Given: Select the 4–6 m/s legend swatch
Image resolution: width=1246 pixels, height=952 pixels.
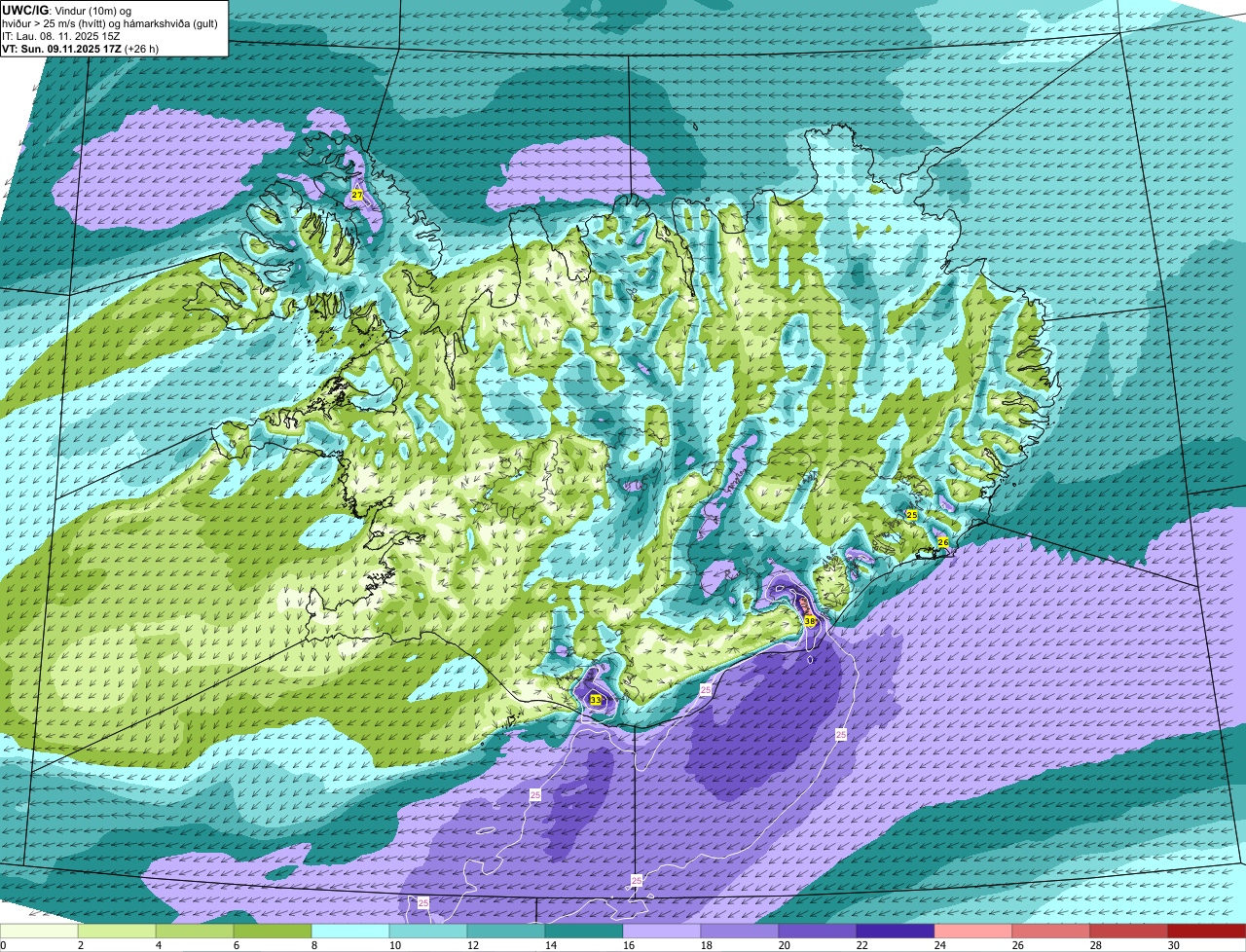Looking at the screenshot, I should [195, 932].
